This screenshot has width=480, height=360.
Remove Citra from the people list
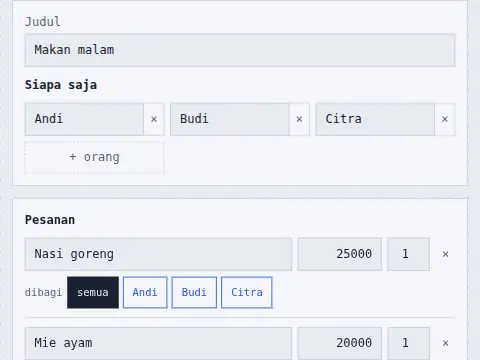coord(445,119)
